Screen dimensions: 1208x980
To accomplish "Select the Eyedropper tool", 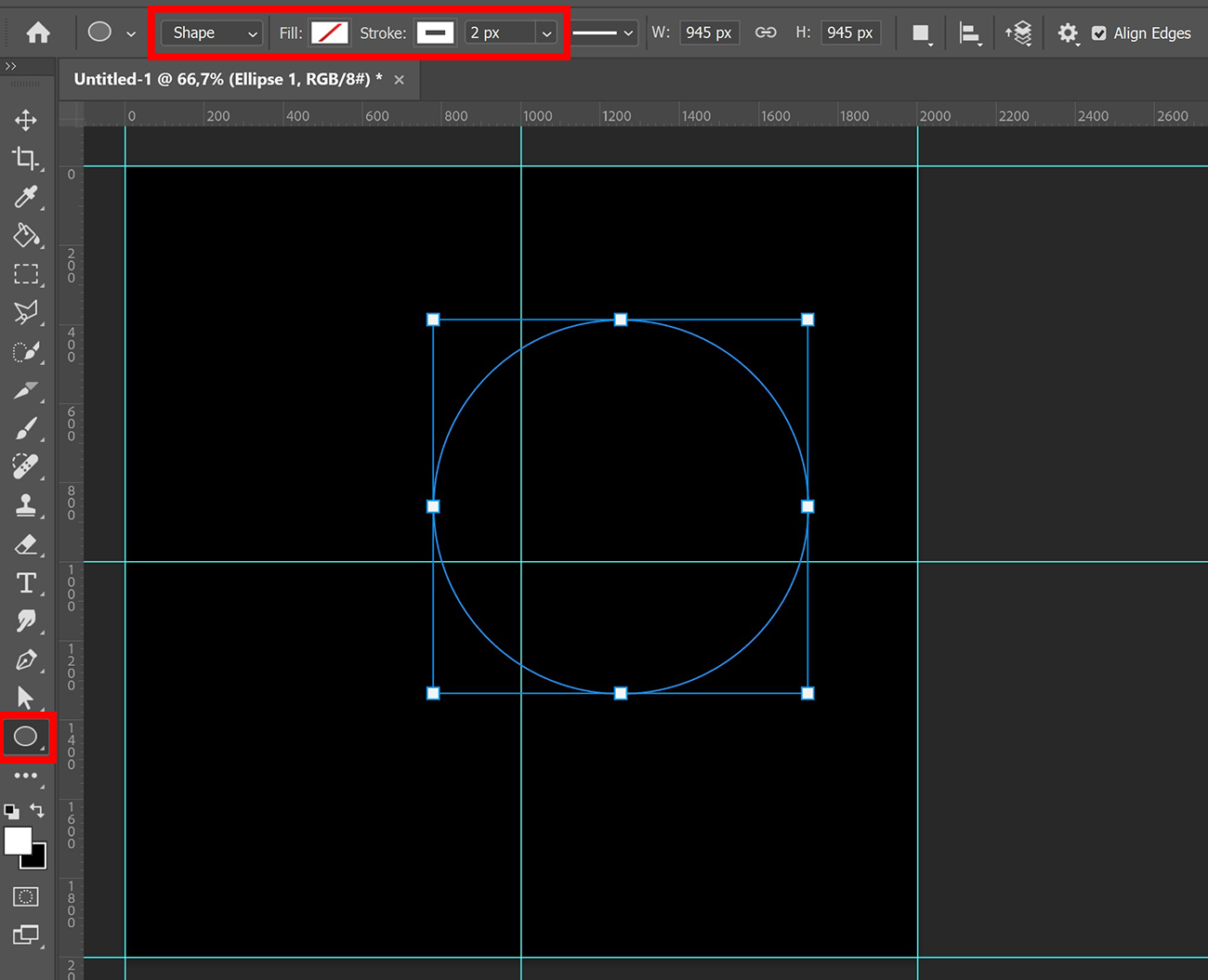I will tap(27, 197).
